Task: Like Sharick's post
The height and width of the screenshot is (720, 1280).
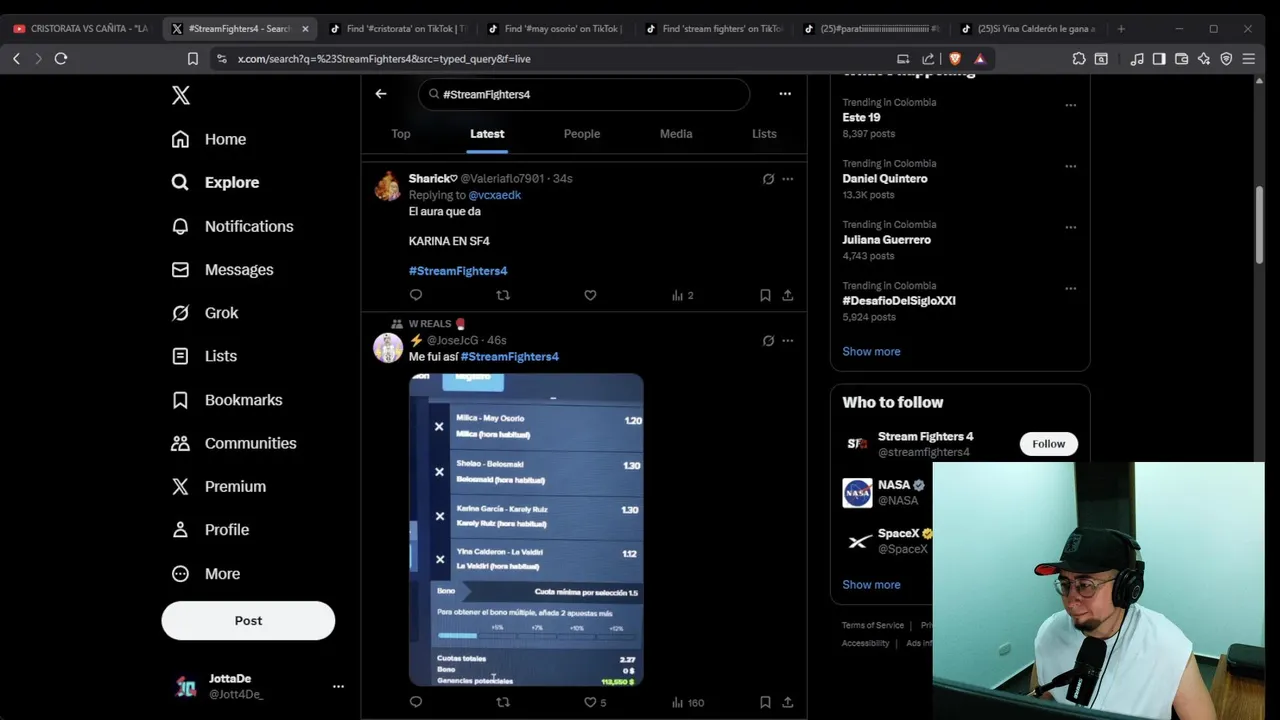Action: pyautogui.click(x=590, y=295)
